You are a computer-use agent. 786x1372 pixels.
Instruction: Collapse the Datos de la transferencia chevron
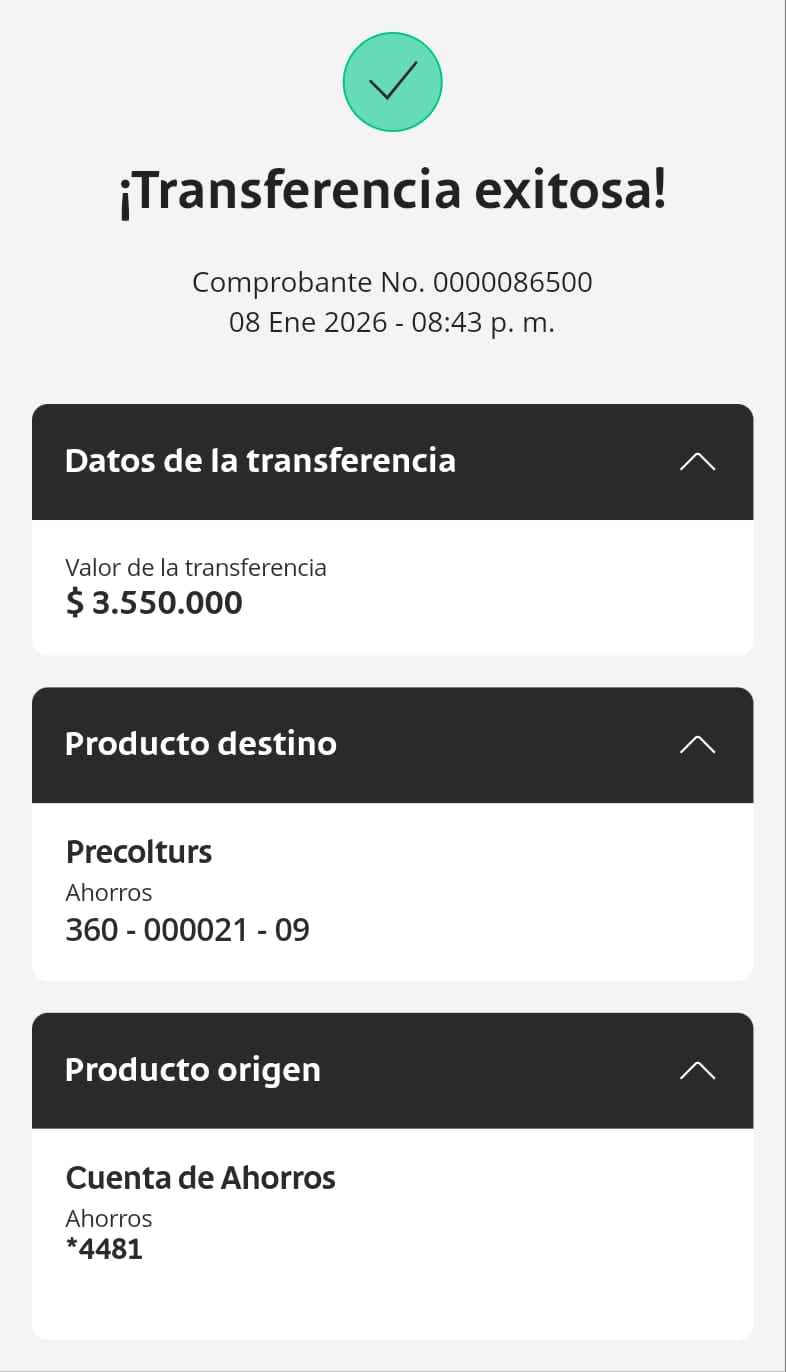697,461
